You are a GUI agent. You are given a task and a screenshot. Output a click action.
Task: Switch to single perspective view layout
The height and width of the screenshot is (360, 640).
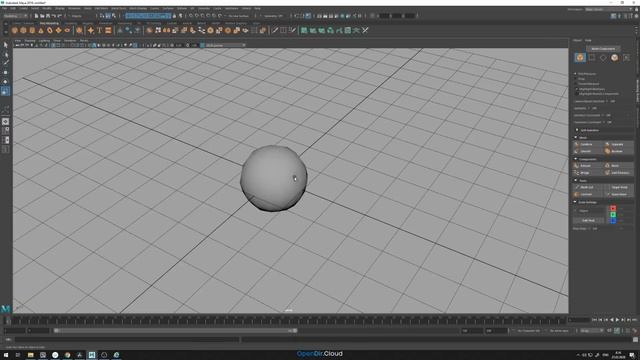coord(5,122)
